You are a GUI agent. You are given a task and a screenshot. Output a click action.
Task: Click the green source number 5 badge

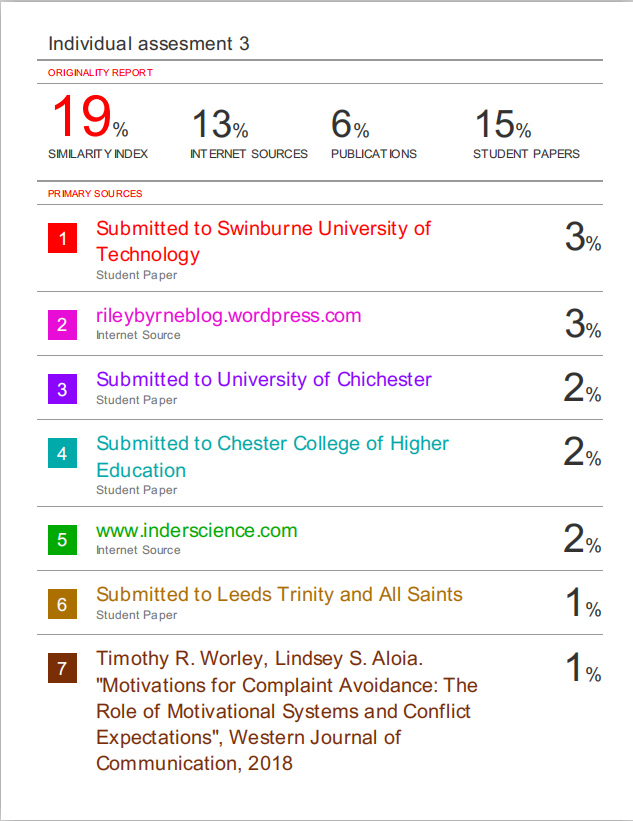point(62,540)
